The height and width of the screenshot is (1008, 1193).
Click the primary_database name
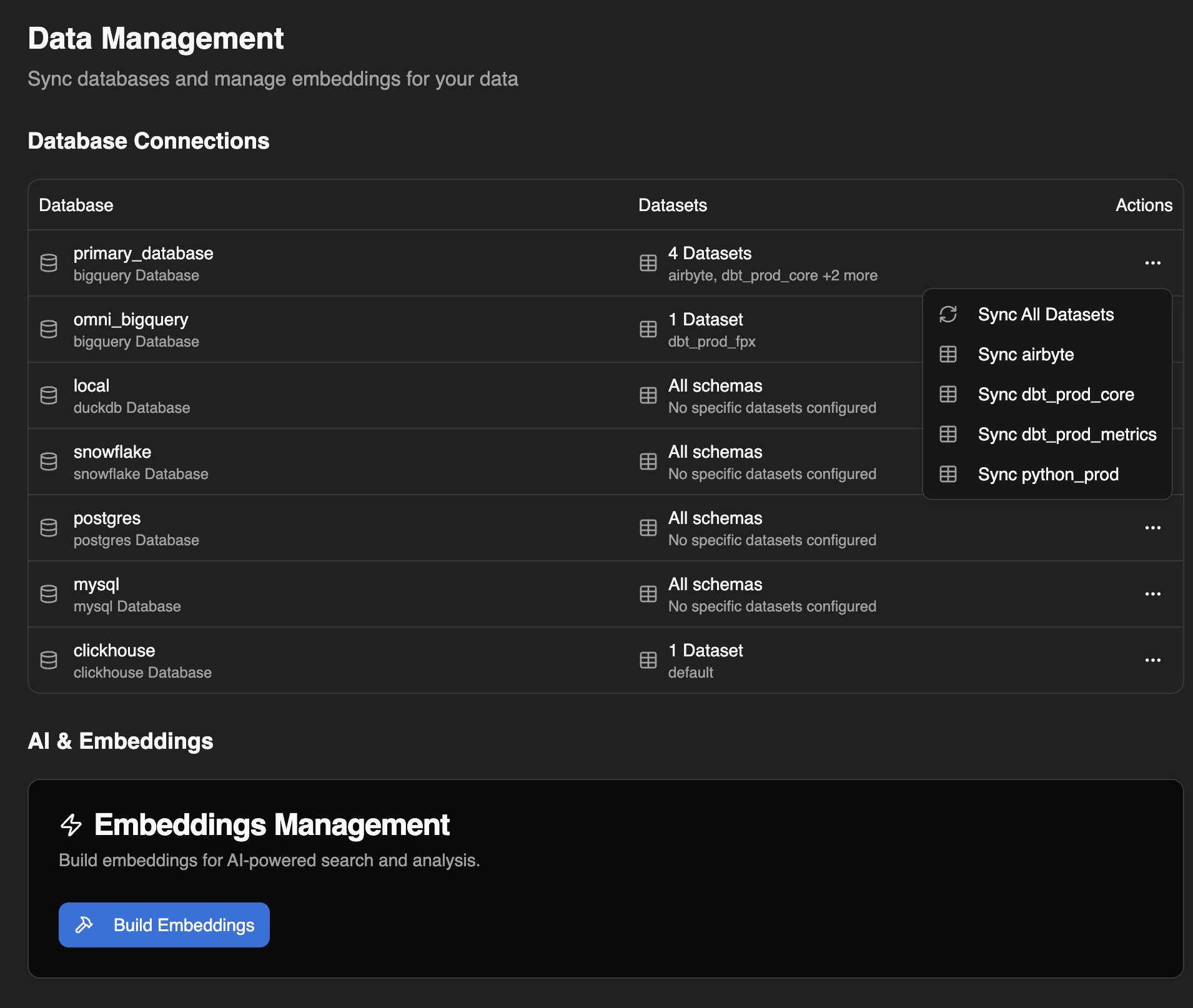(x=143, y=253)
